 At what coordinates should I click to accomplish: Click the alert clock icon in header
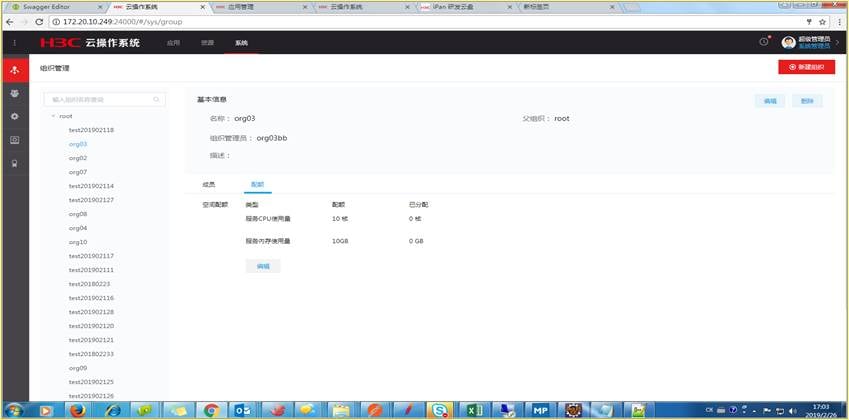pos(764,42)
